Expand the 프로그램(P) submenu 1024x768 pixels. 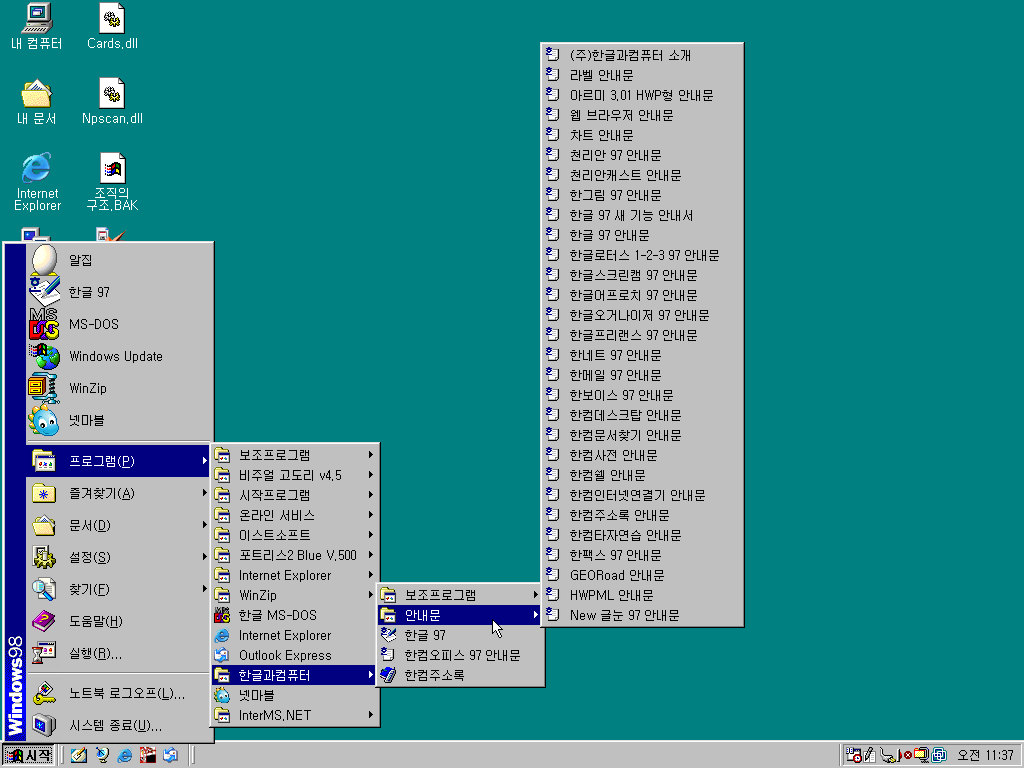[x=120, y=461]
